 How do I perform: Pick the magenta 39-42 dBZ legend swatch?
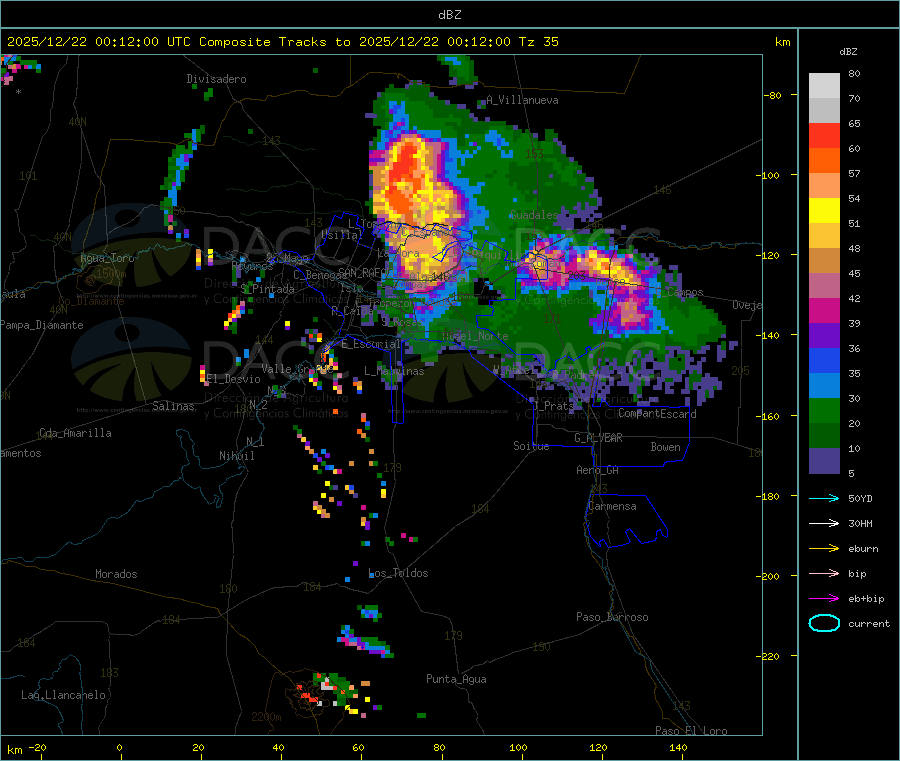pyautogui.click(x=824, y=311)
